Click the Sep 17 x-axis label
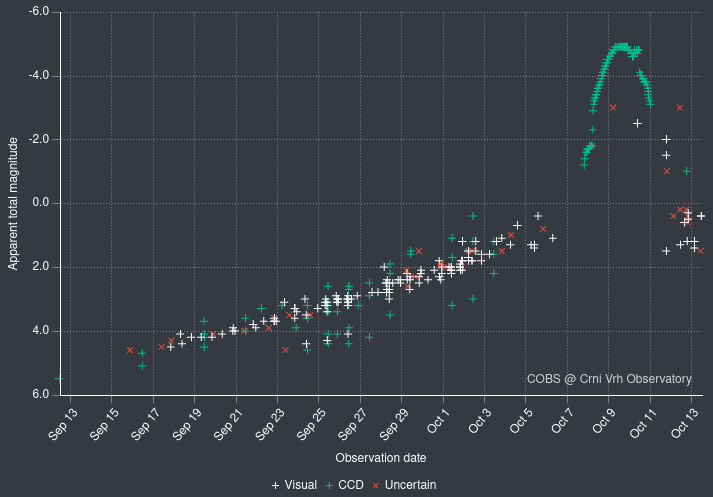 coord(146,424)
